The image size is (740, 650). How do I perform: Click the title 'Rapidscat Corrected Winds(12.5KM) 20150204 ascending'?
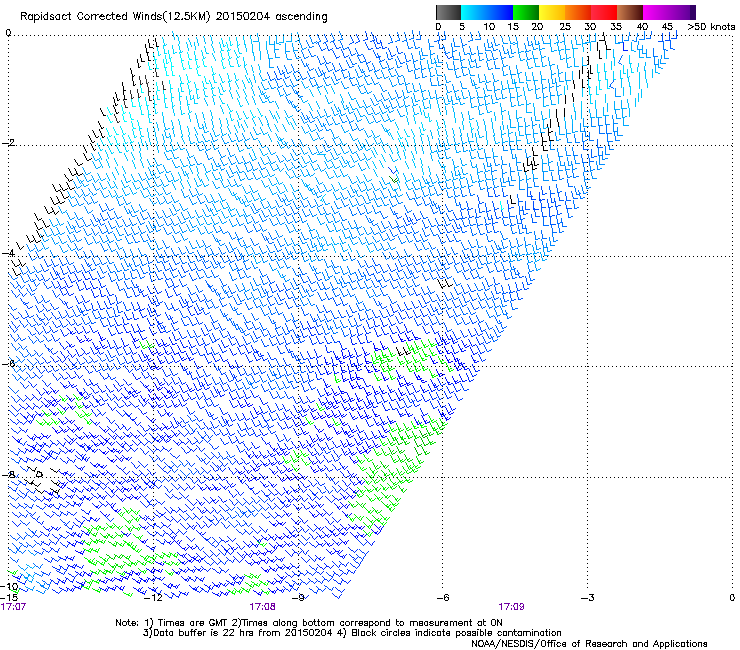(174, 17)
